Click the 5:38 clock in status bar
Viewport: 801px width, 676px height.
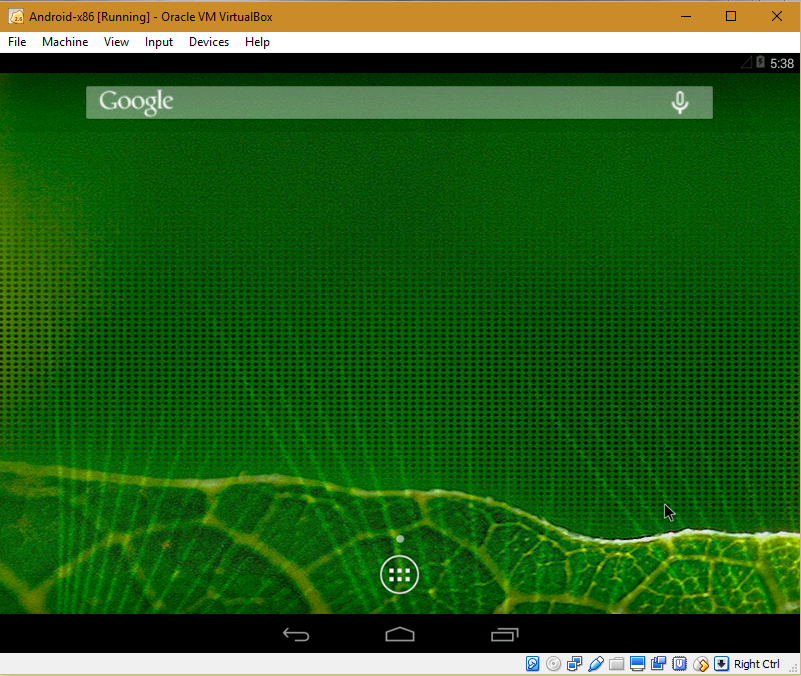[782, 63]
